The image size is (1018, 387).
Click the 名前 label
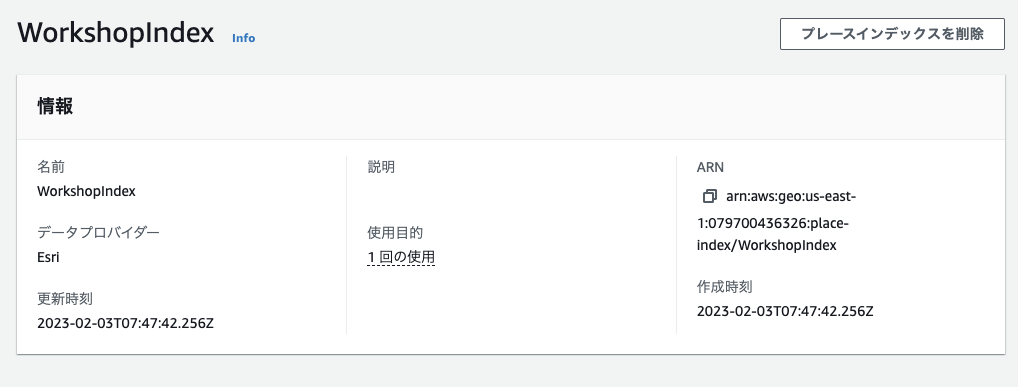(51, 167)
